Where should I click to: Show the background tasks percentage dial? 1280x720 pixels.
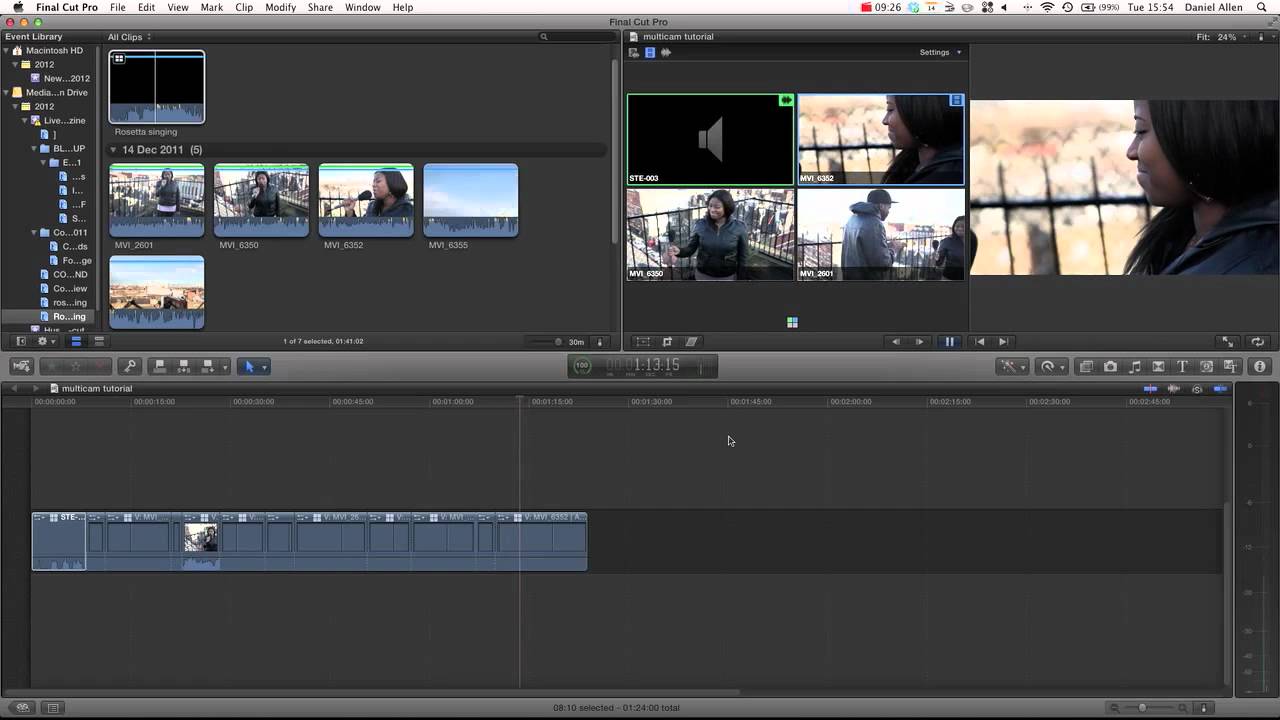(x=582, y=366)
